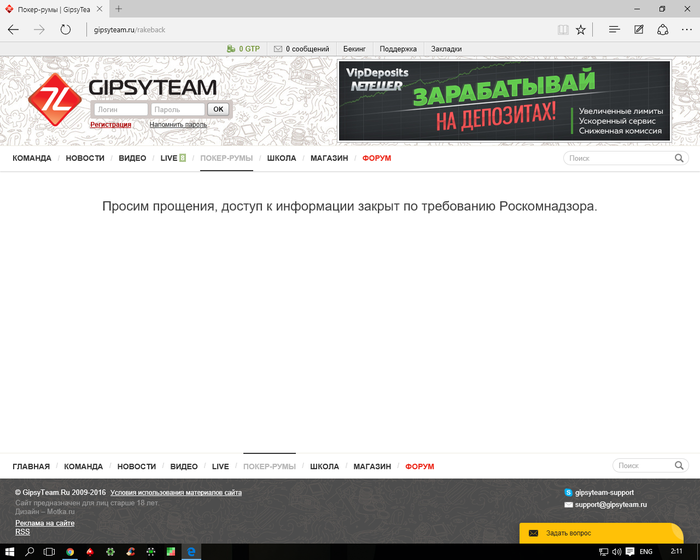
Task: Open НОВОСТИ in the top menu
Action: pos(85,158)
